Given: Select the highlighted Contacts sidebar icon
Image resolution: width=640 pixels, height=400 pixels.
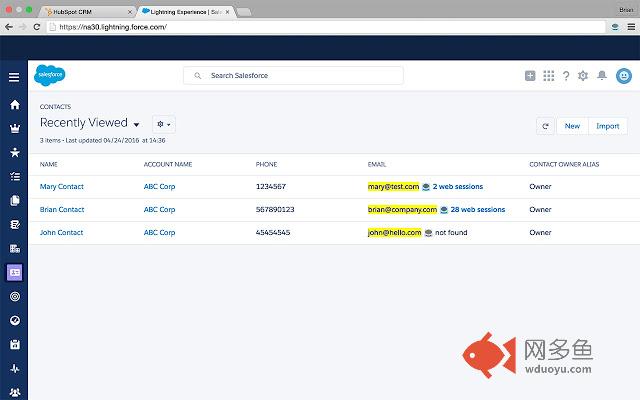Looking at the screenshot, I should (x=15, y=272).
